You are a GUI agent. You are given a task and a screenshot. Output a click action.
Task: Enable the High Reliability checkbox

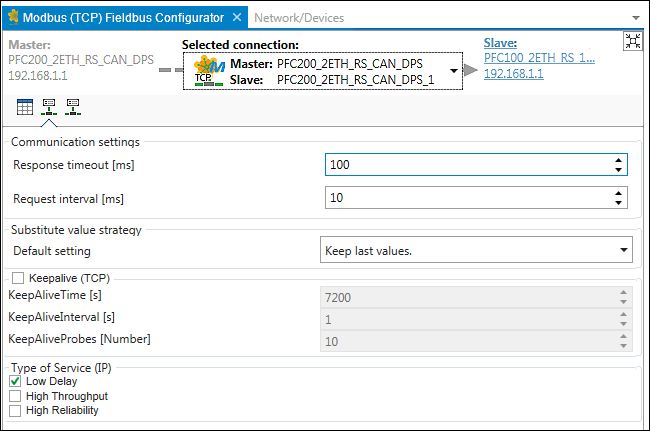point(15,411)
